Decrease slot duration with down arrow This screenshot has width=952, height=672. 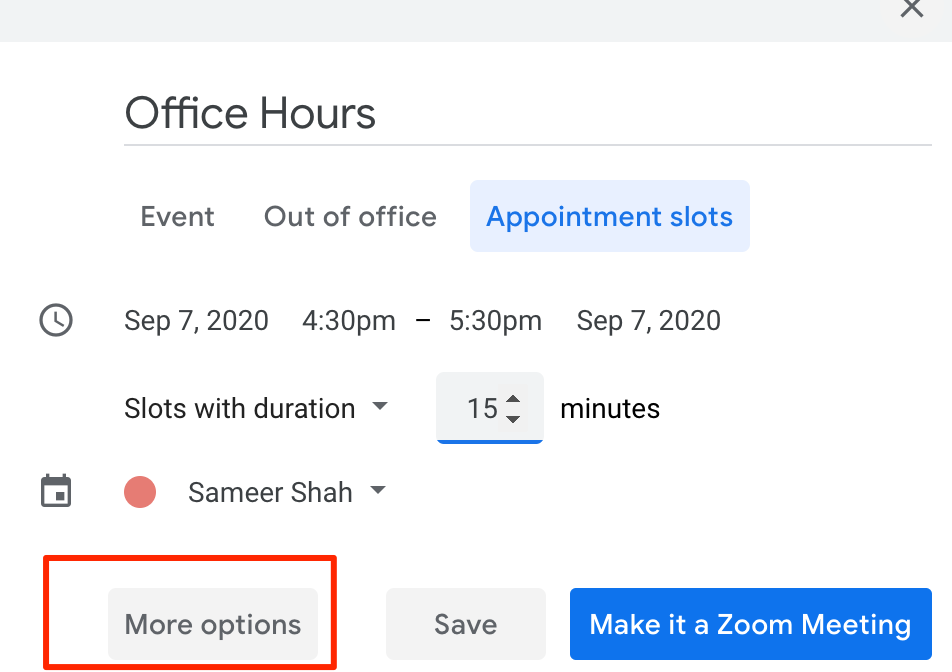pyautogui.click(x=513, y=418)
